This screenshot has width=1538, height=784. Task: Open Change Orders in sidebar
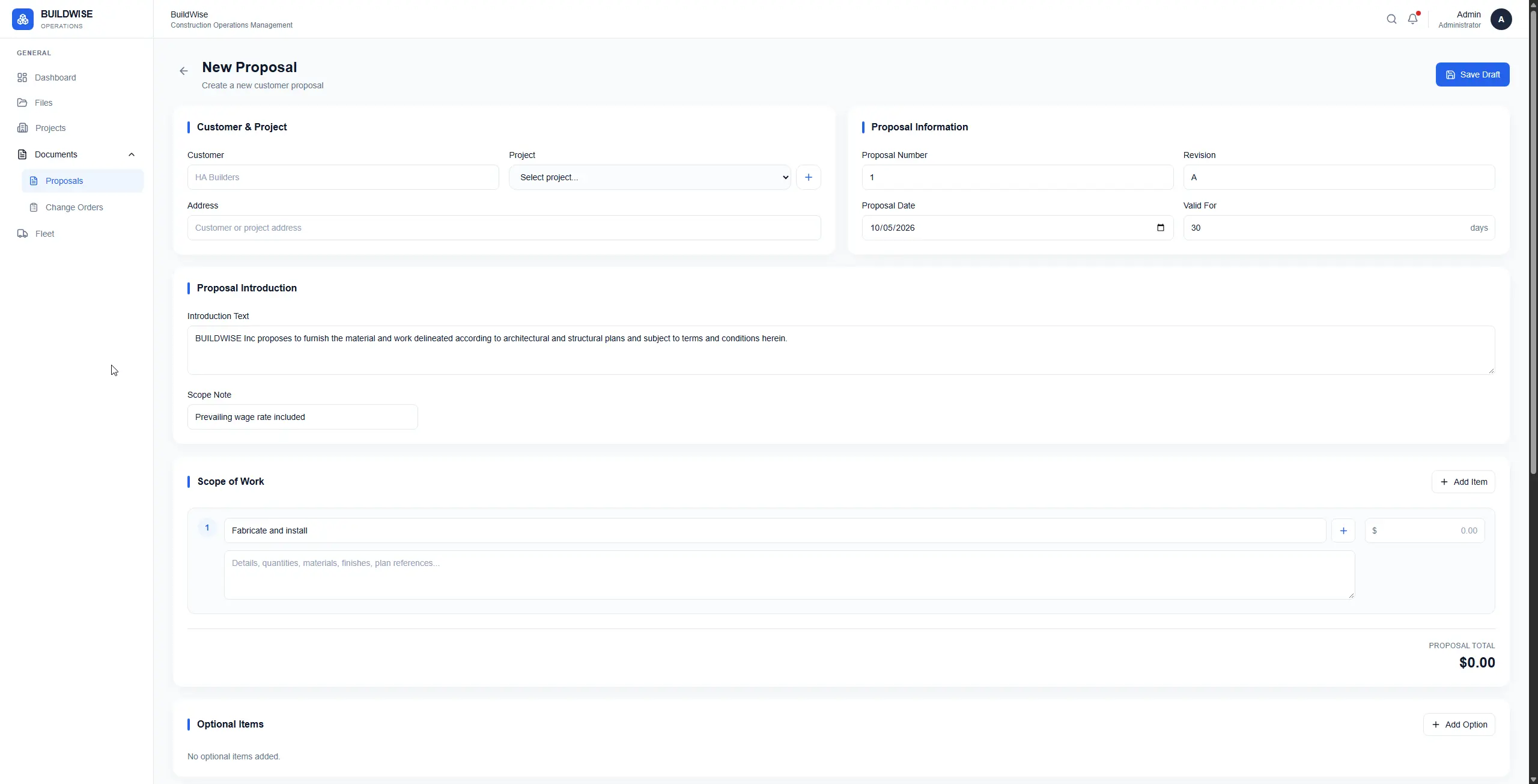tap(83, 207)
